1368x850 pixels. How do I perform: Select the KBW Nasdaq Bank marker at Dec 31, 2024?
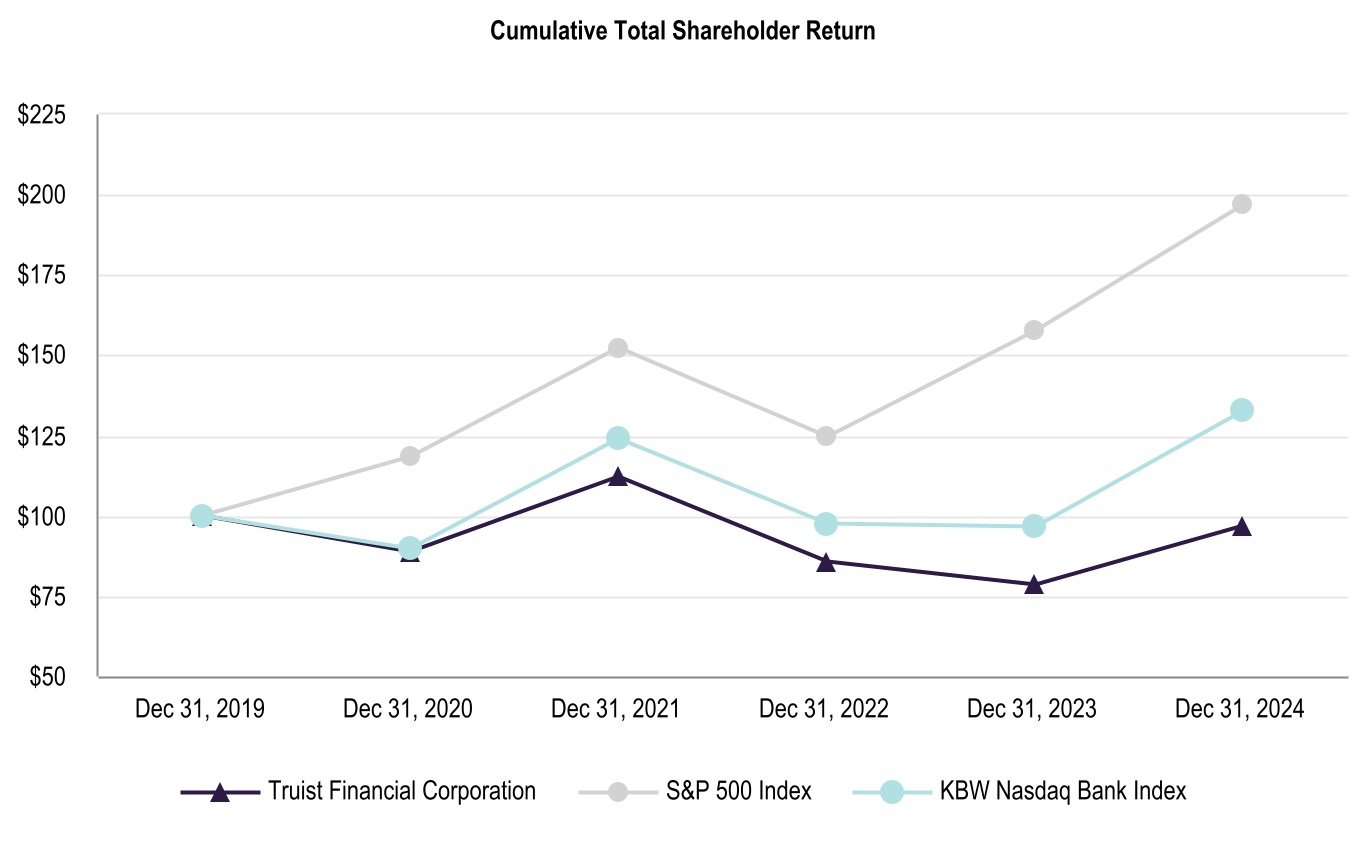point(1241,410)
